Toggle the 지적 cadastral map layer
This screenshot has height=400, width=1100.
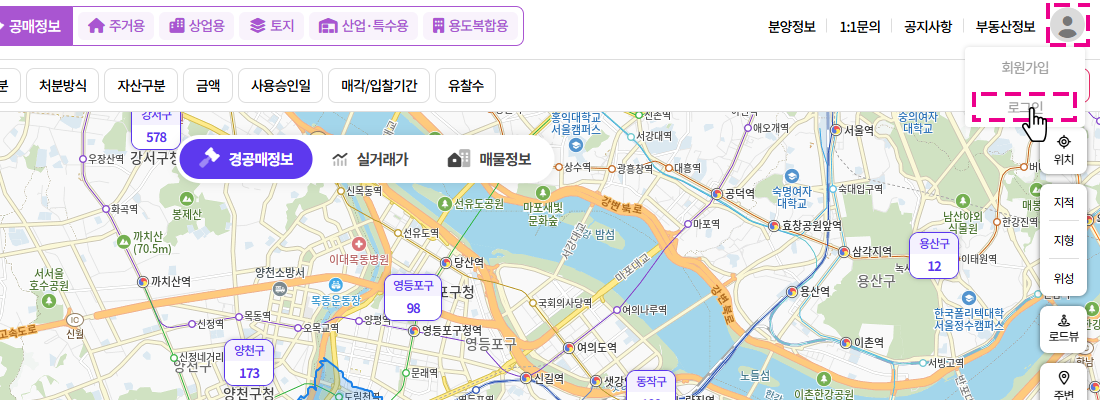(x=1064, y=203)
